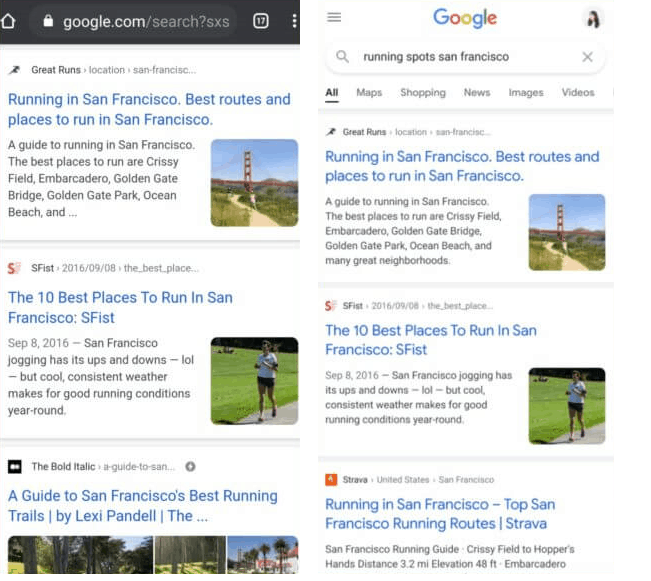Open right 'Running in San Francisco. Best routes' link
The width and height of the screenshot is (651, 581).
462,166
